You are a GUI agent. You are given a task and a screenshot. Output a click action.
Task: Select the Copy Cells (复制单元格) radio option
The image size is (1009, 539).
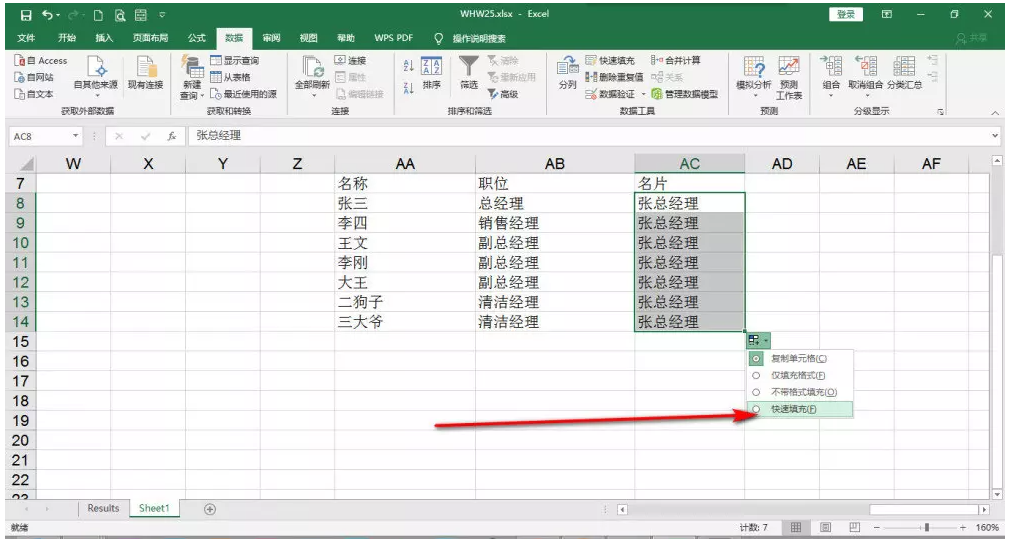point(799,359)
